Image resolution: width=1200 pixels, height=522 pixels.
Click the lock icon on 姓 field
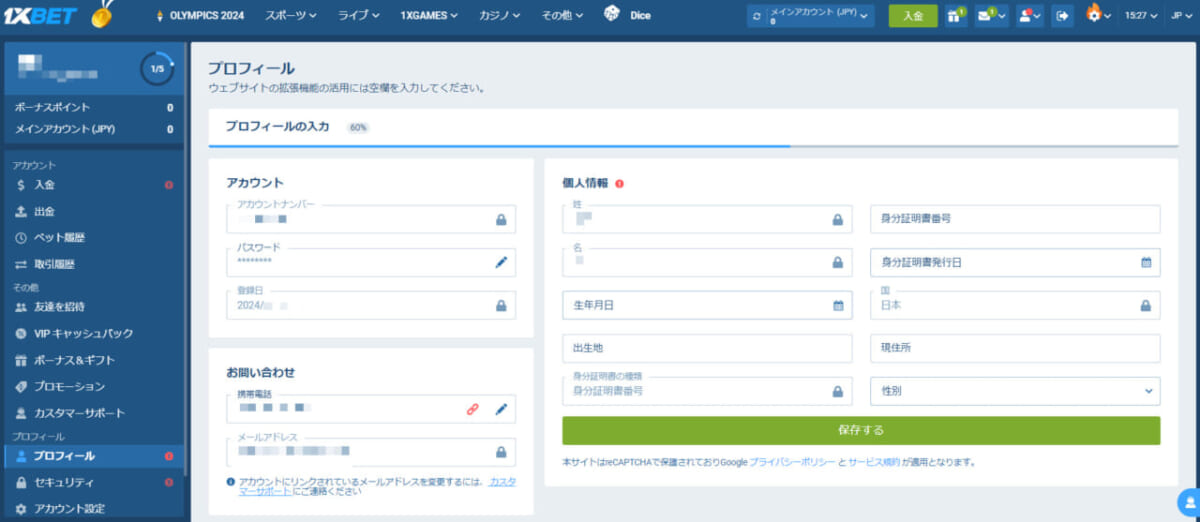point(838,219)
